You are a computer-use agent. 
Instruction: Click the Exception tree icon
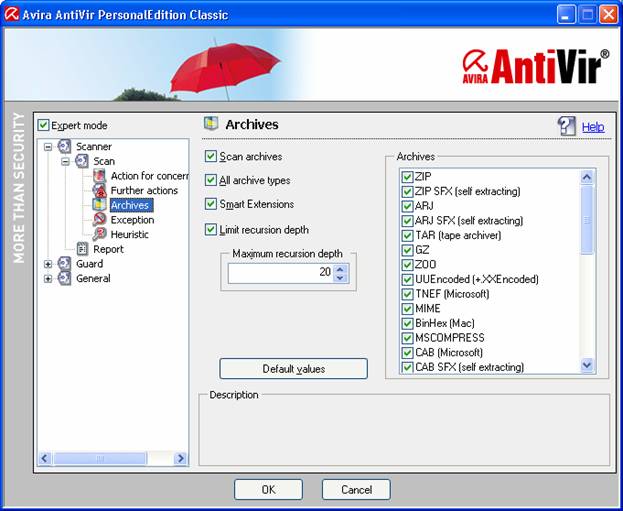point(100,219)
